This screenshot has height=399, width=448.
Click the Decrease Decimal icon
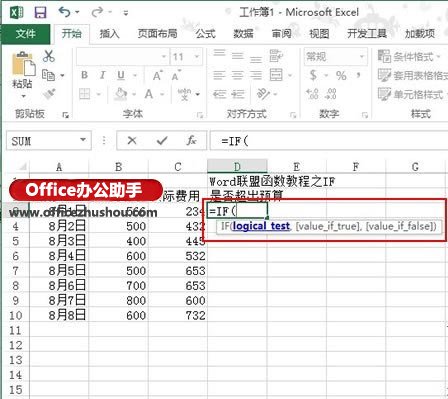pyautogui.click(x=331, y=94)
